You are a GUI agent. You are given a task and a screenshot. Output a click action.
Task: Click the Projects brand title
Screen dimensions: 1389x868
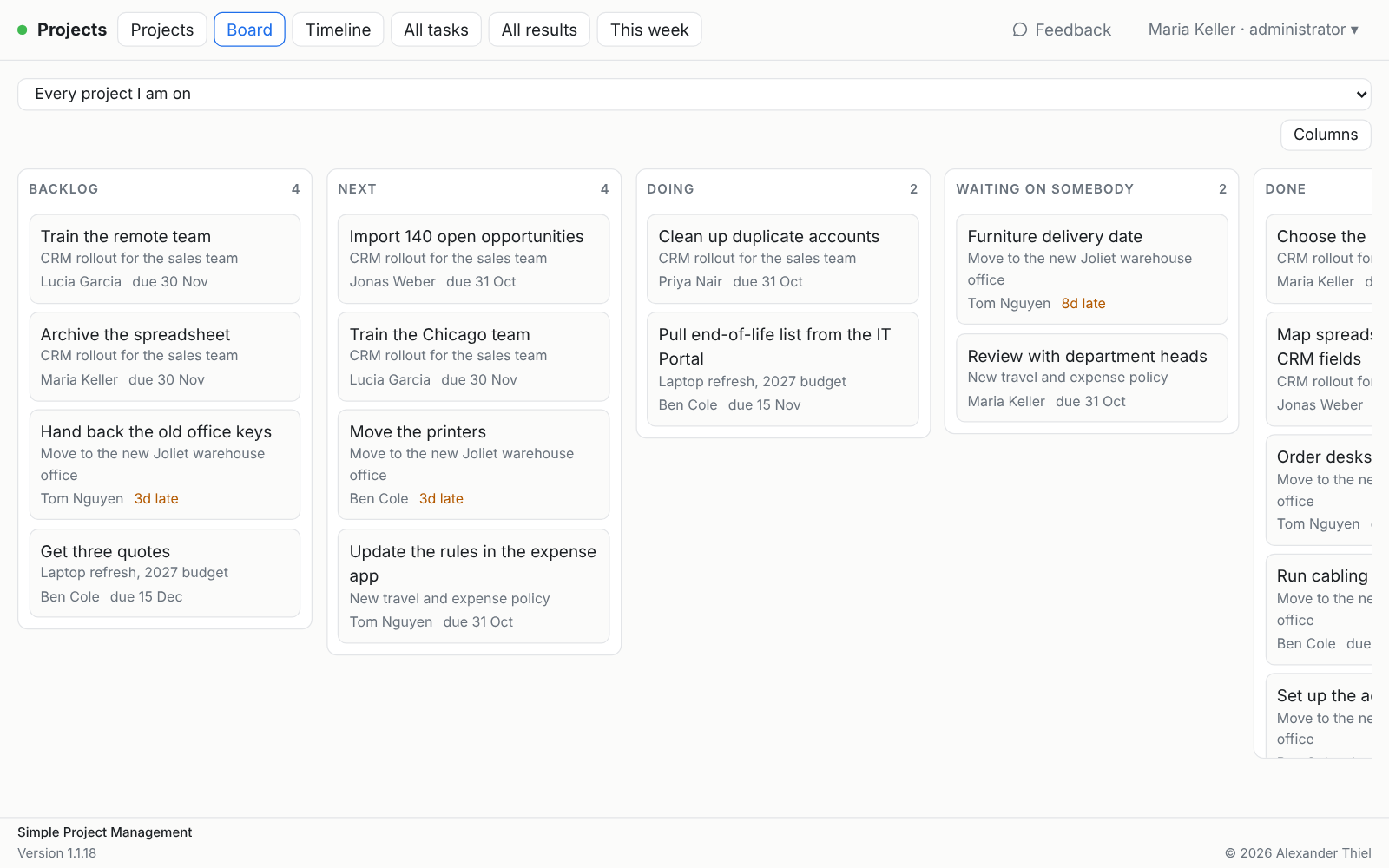[72, 30]
